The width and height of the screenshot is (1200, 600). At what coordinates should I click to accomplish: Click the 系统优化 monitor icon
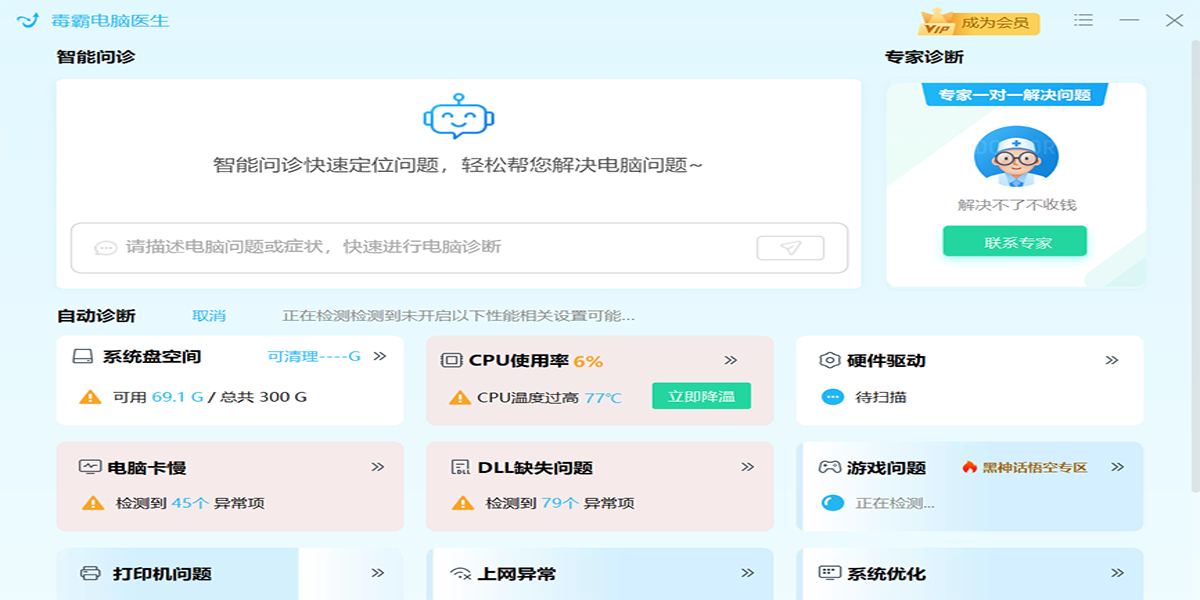[x=829, y=573]
